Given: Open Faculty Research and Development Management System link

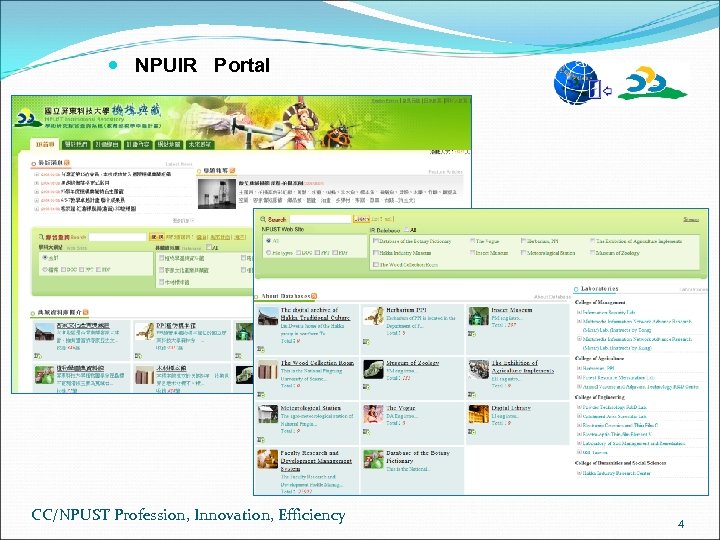Looking at the screenshot, I should 316,461.
